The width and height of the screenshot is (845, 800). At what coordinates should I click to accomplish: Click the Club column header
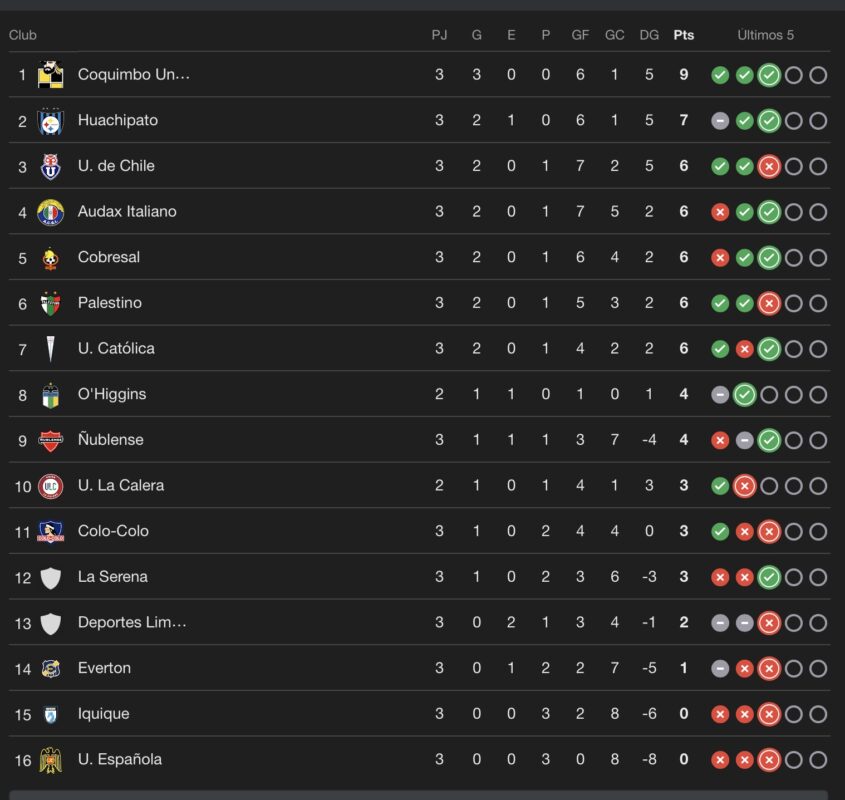point(23,35)
